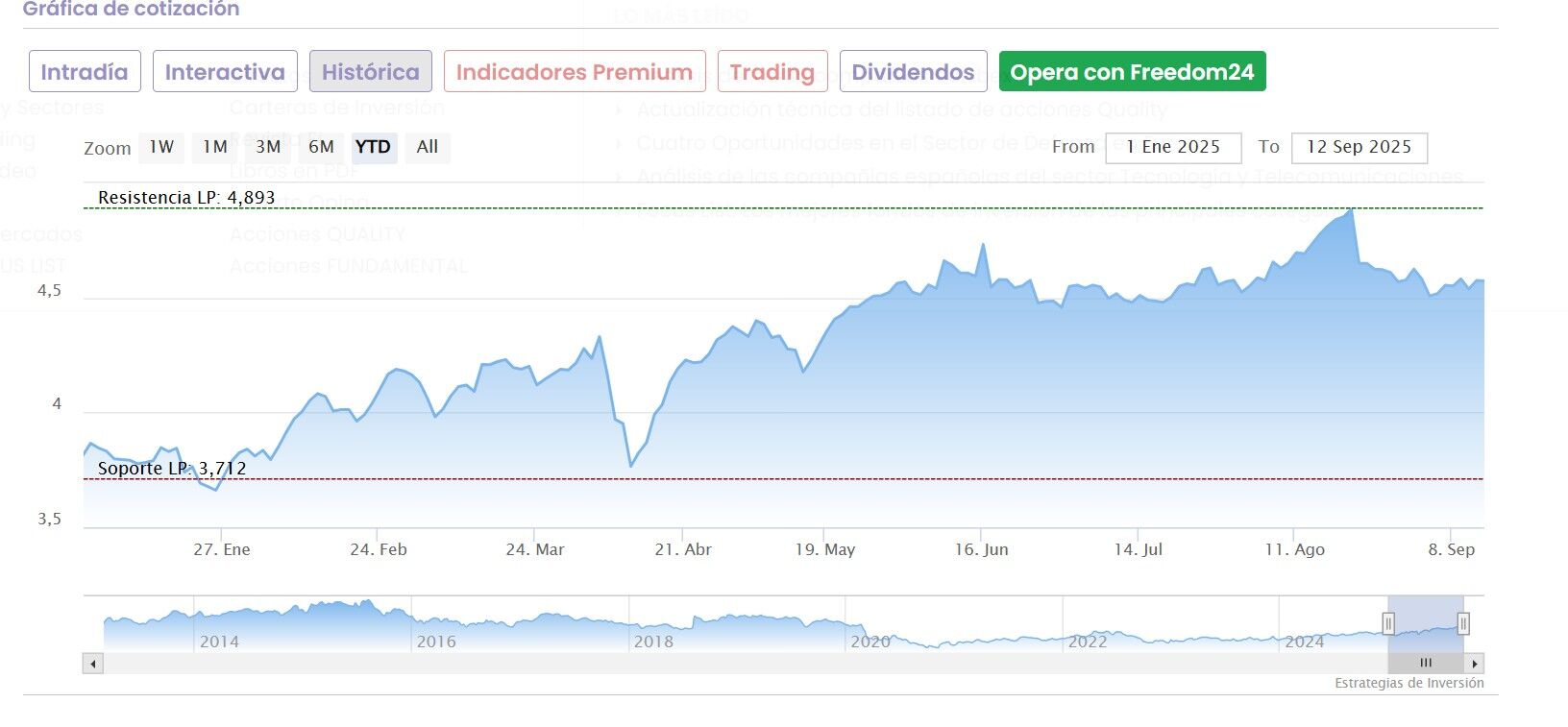Open the Interactiva chart tab

point(225,72)
